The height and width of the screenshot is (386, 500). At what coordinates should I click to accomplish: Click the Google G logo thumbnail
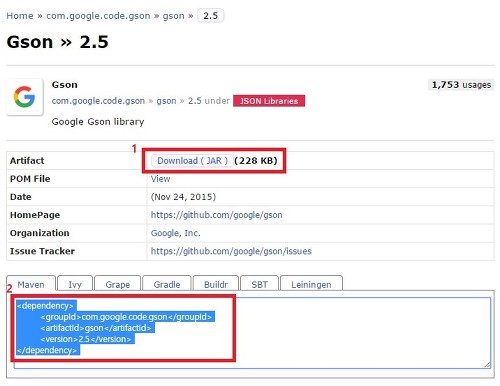point(25,97)
